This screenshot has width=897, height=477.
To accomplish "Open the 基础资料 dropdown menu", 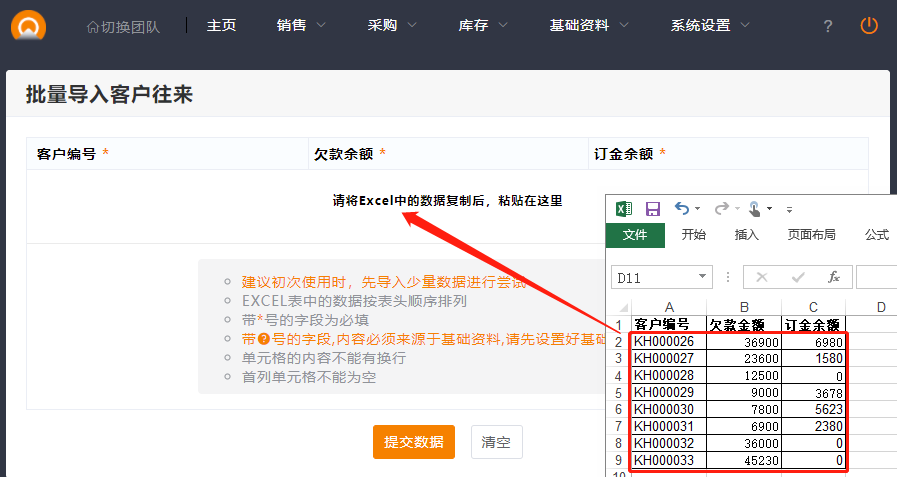I will [x=589, y=25].
